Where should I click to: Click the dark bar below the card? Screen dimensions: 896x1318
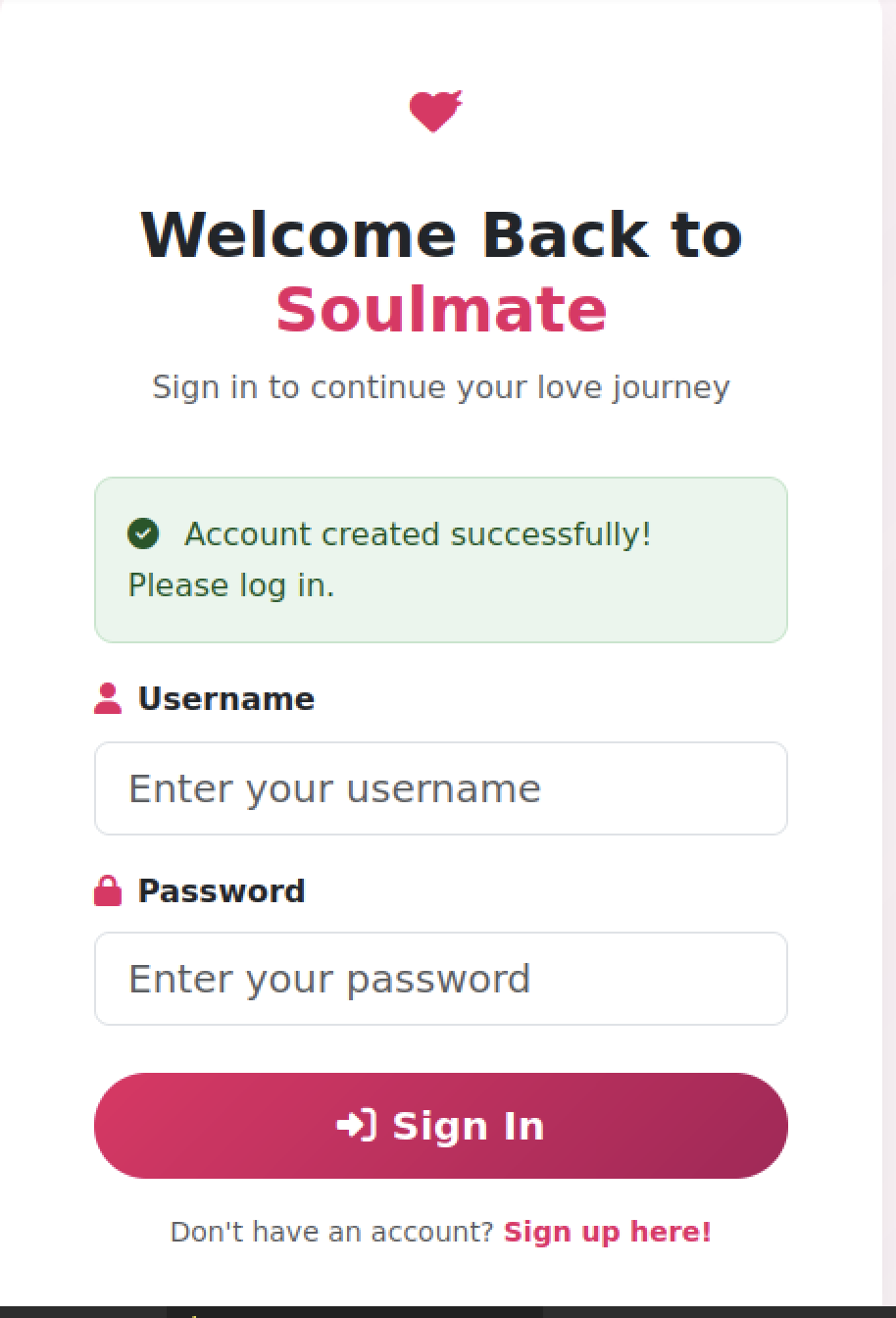click(448, 1312)
